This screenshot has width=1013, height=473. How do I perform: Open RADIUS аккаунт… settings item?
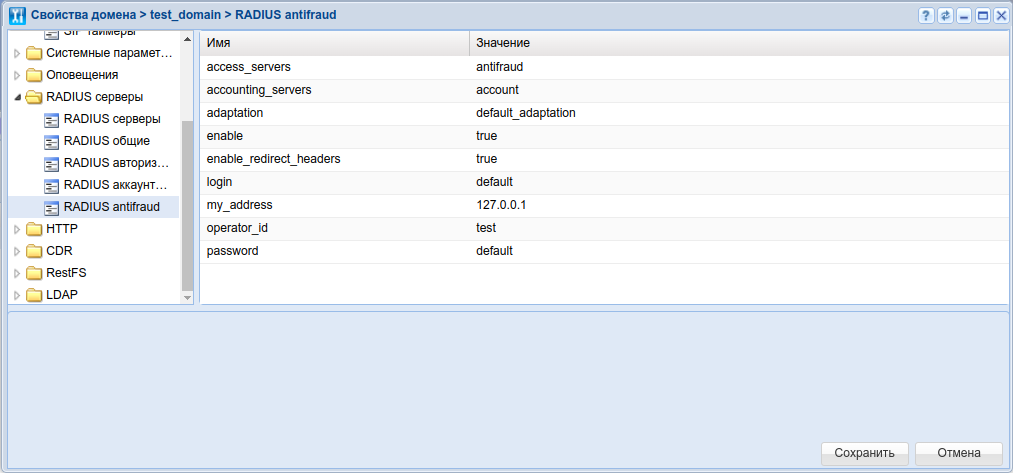point(114,185)
